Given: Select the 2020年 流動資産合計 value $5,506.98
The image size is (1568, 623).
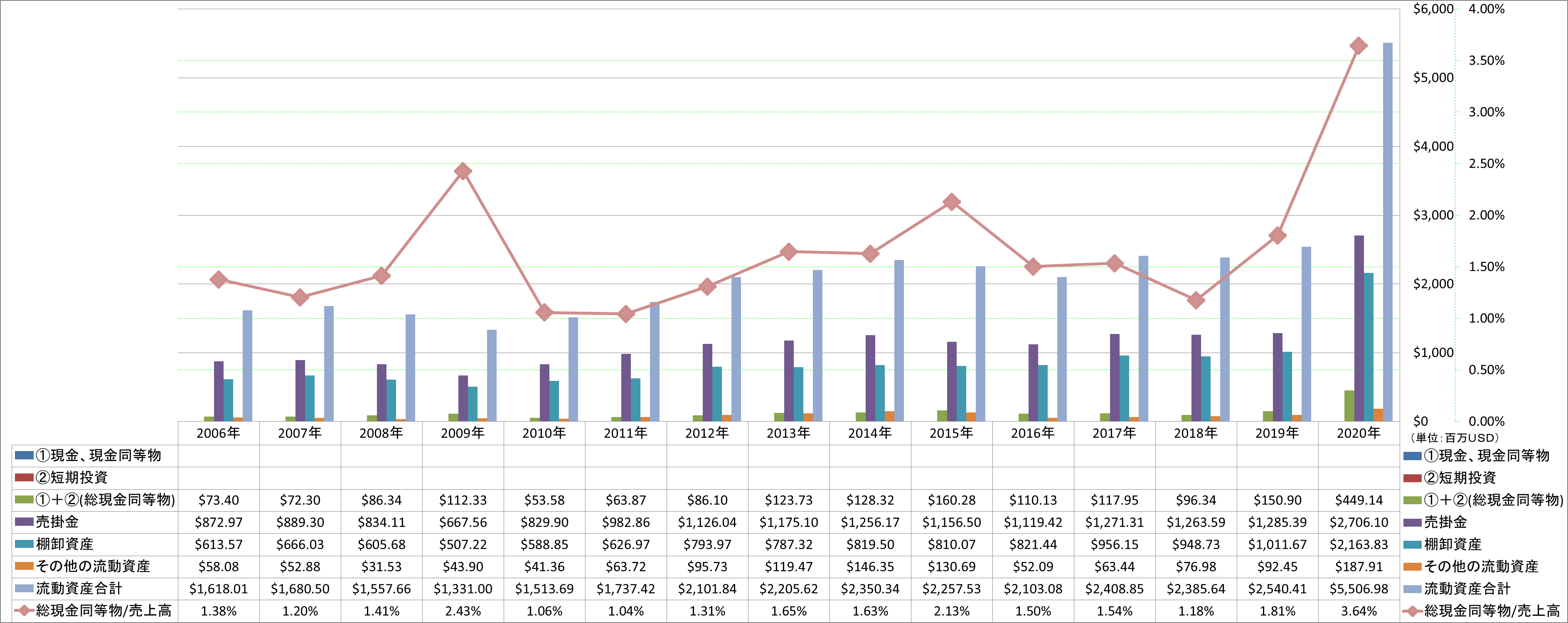Looking at the screenshot, I should [1359, 589].
